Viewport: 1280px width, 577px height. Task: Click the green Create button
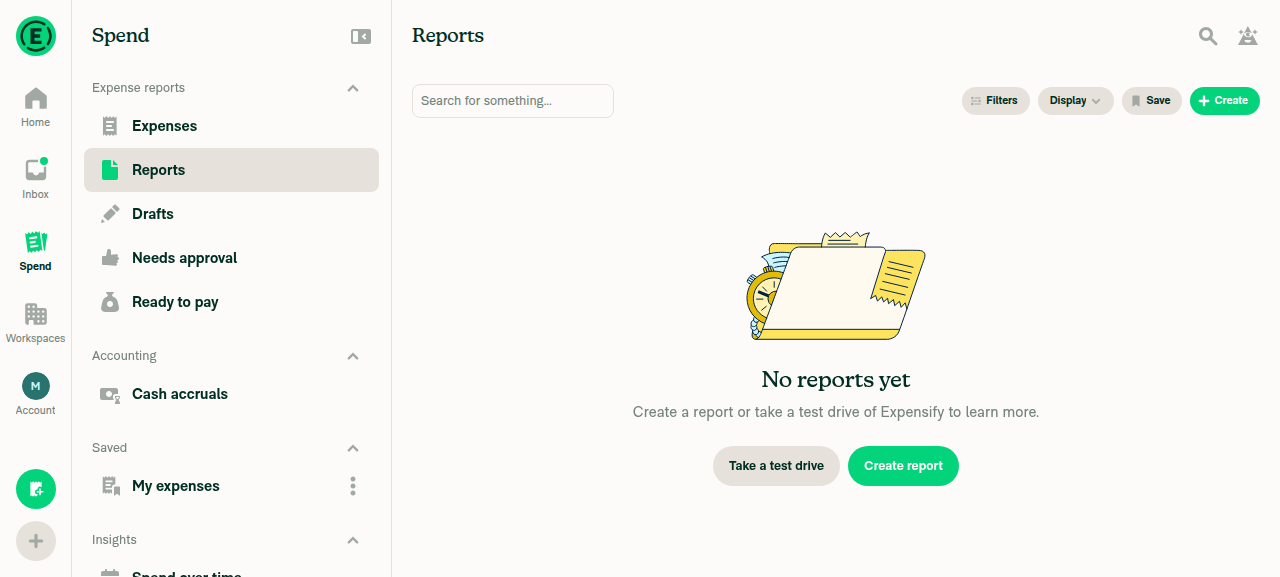(1225, 101)
